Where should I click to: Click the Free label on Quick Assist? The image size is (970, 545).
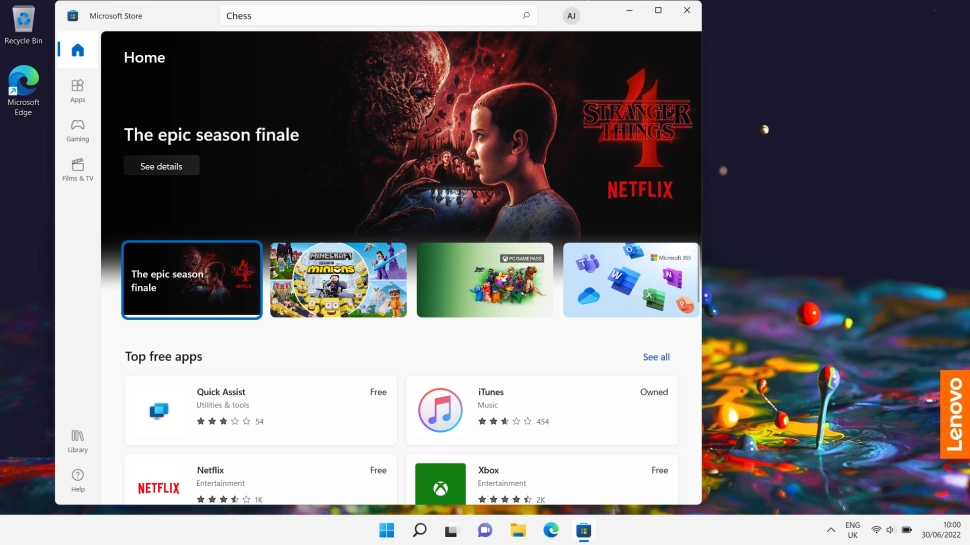point(378,392)
